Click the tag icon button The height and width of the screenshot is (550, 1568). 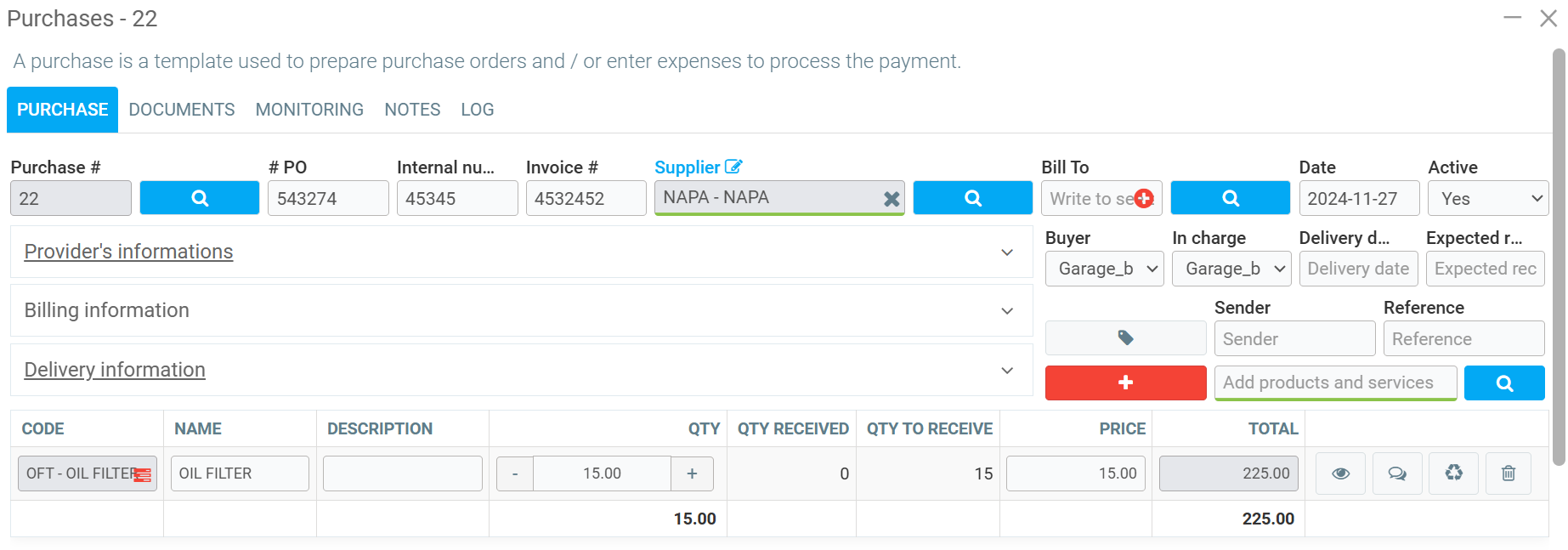(1124, 338)
